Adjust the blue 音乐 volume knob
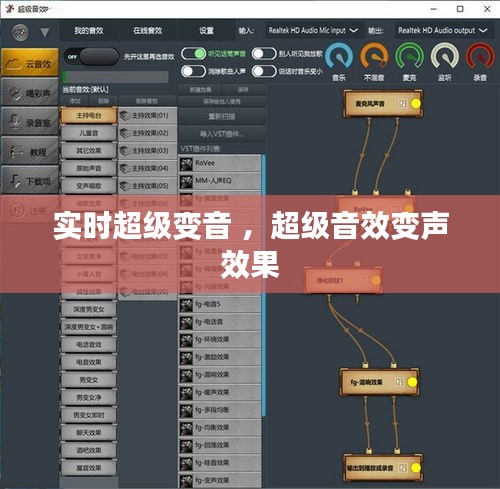This screenshot has height=489, width=500. pyautogui.click(x=339, y=56)
